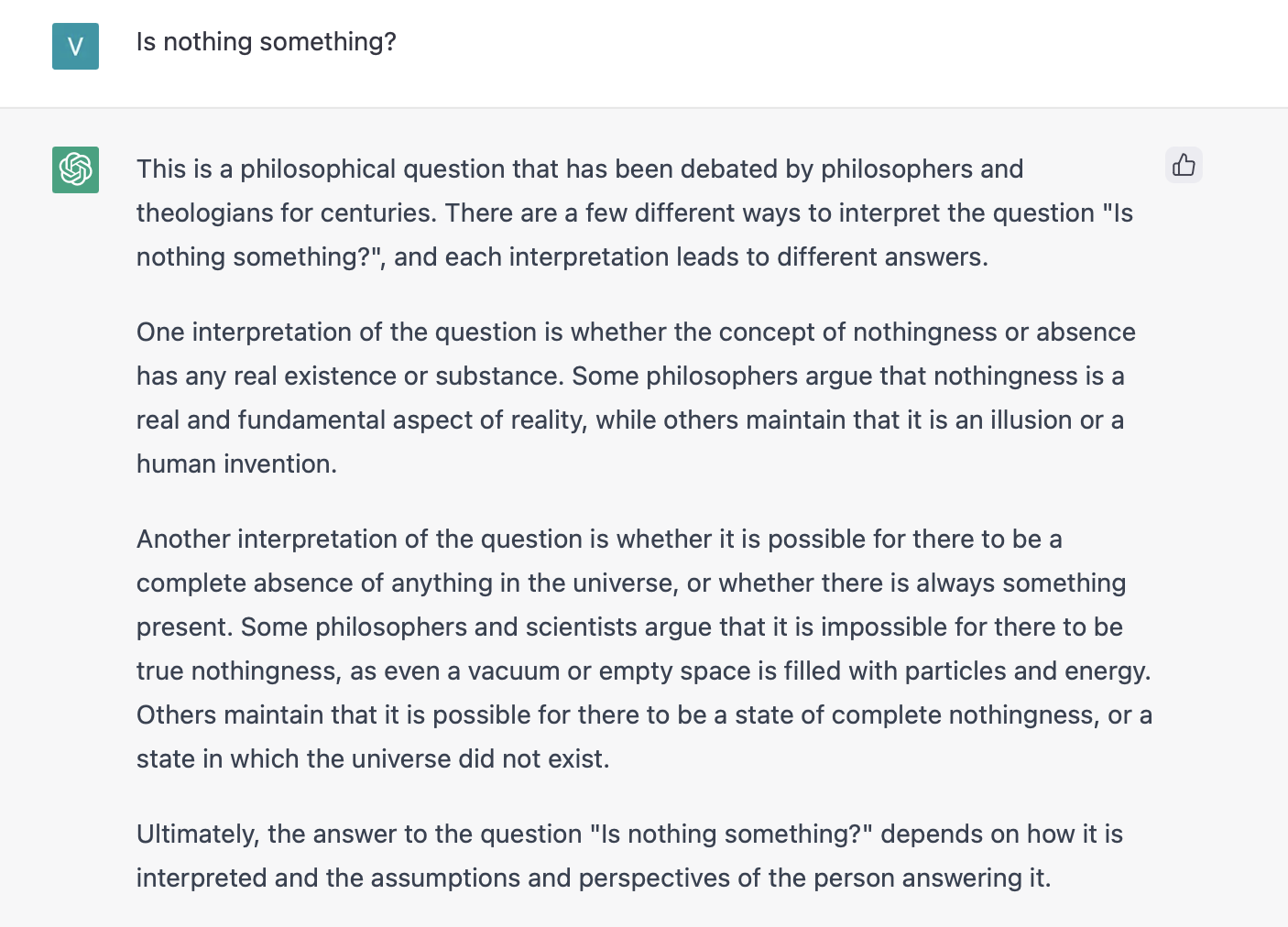Click the user avatar labeled V
Viewport: 1288px width, 927px height.
(75, 47)
